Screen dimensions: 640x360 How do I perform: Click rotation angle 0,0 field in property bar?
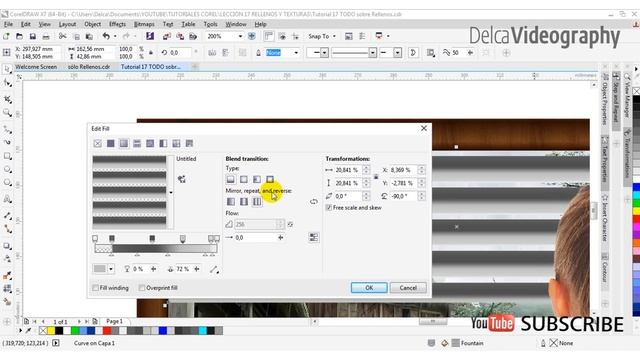click(x=180, y=53)
